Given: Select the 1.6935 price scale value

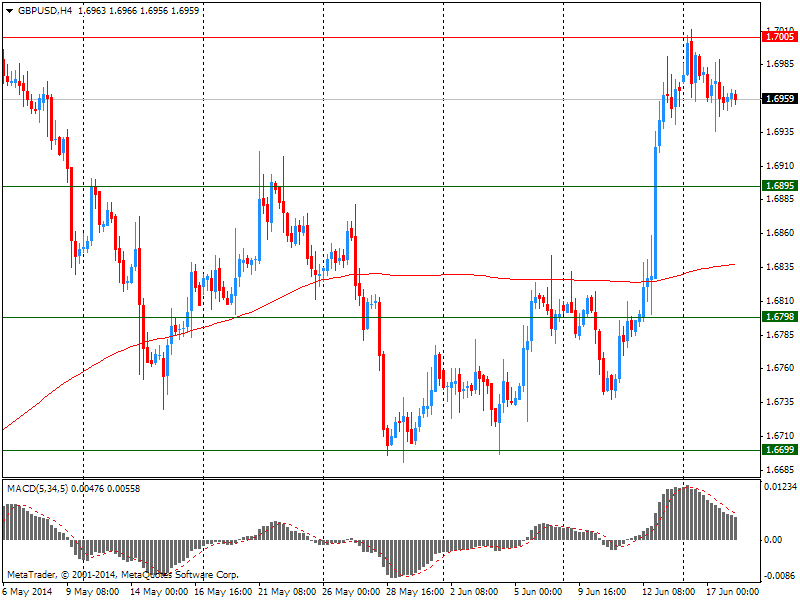Looking at the screenshot, I should (x=781, y=132).
